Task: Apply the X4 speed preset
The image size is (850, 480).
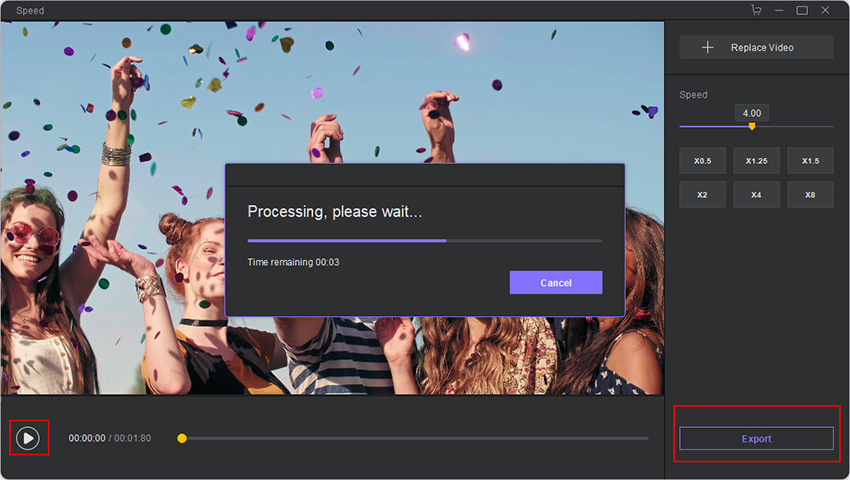Action: coord(756,195)
